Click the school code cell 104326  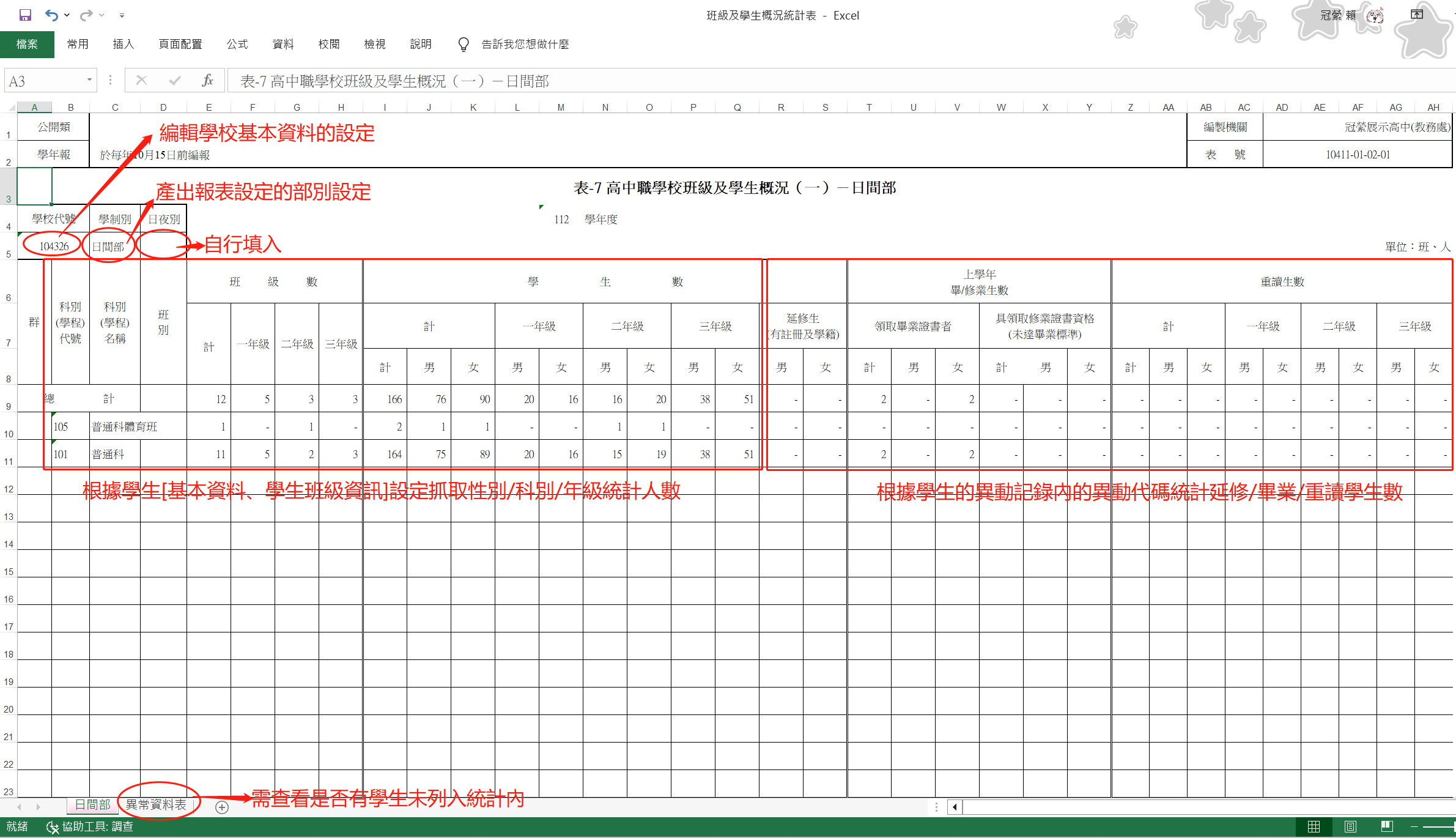pos(54,246)
